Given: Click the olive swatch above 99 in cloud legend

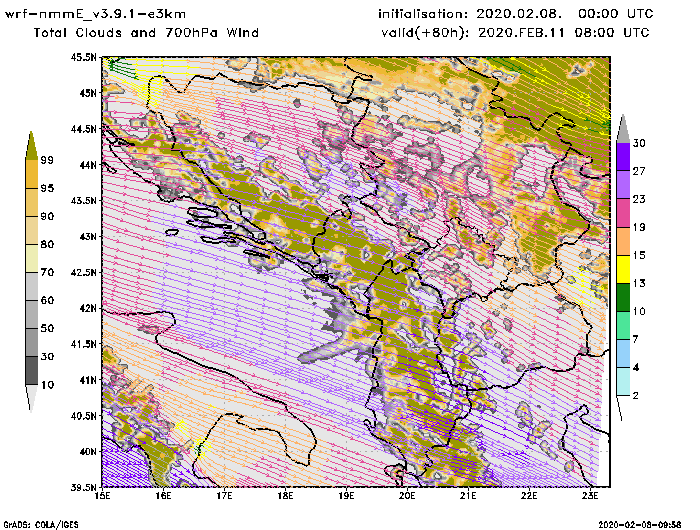Looking at the screenshot, I should [x=31, y=147].
